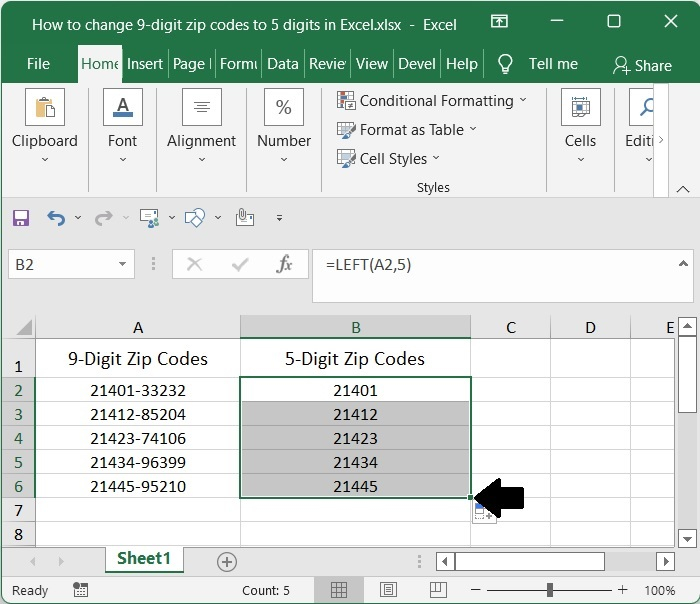Viewport: 700px width, 604px height.
Task: Select cell A2 containing 21401-33232
Action: (138, 390)
